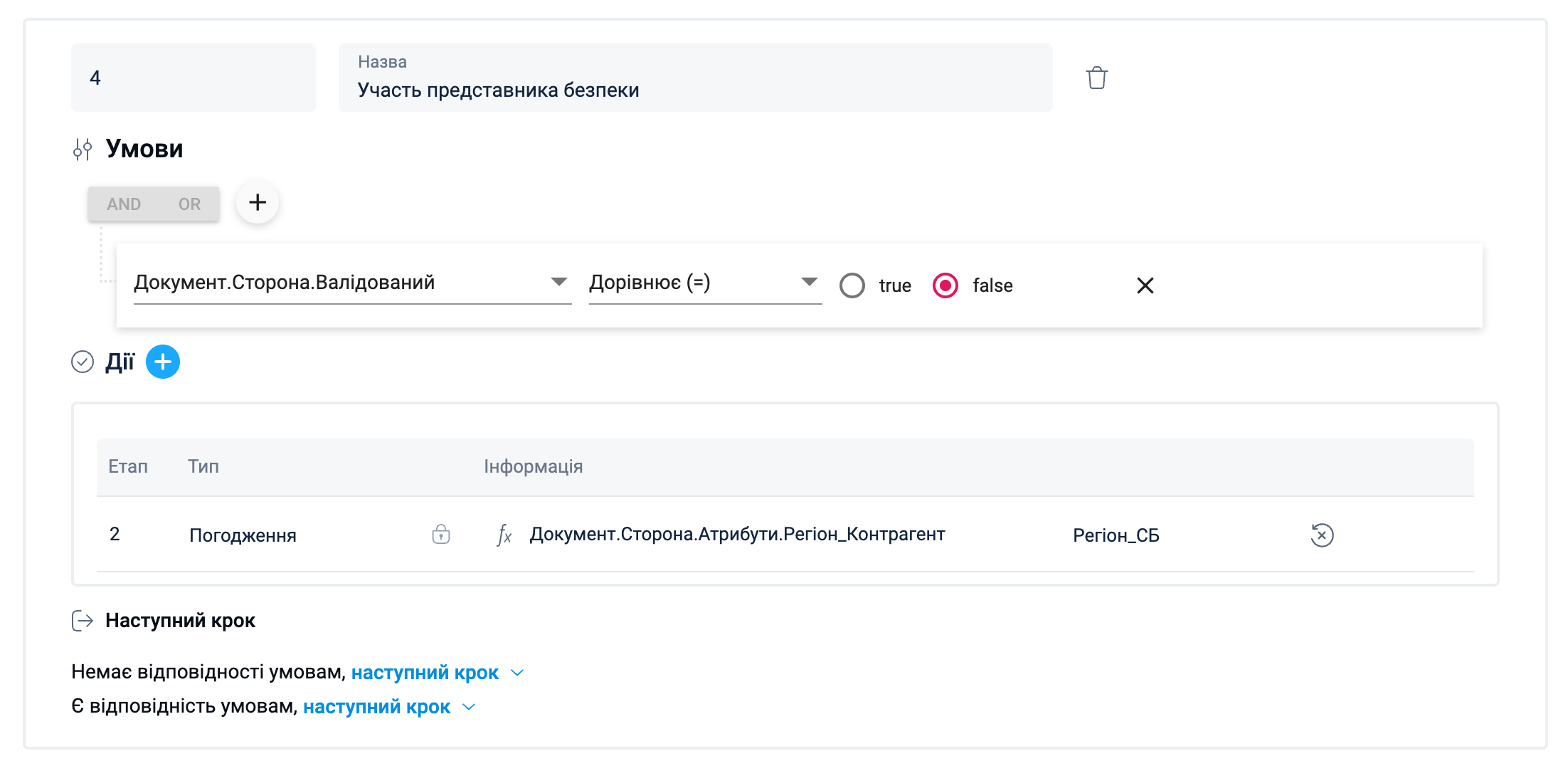1568x766 pixels.
Task: Remove the action using the circled X icon
Action: [x=1322, y=535]
